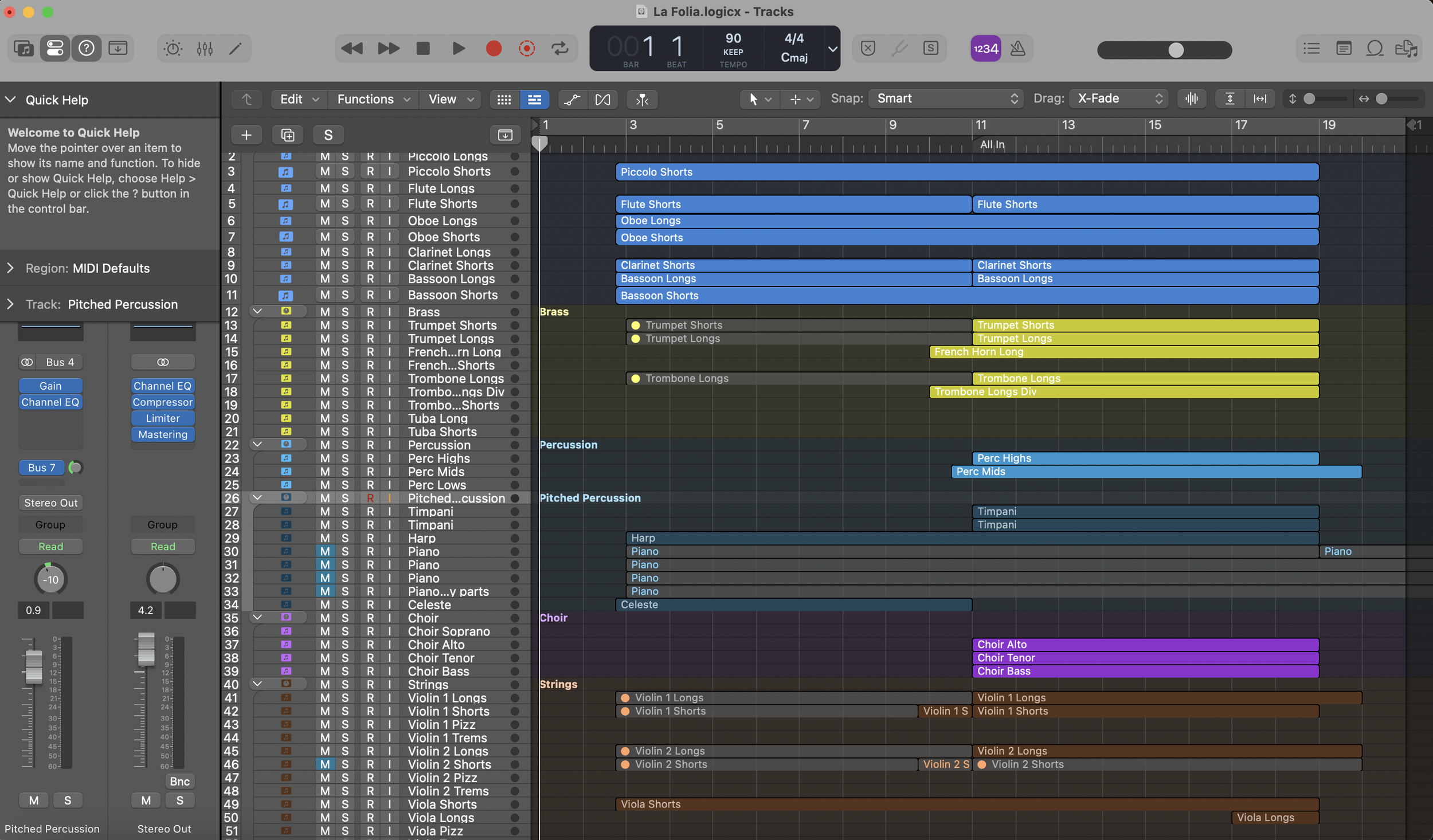Open the Functions menu
The height and width of the screenshot is (840, 1433).
(x=373, y=99)
